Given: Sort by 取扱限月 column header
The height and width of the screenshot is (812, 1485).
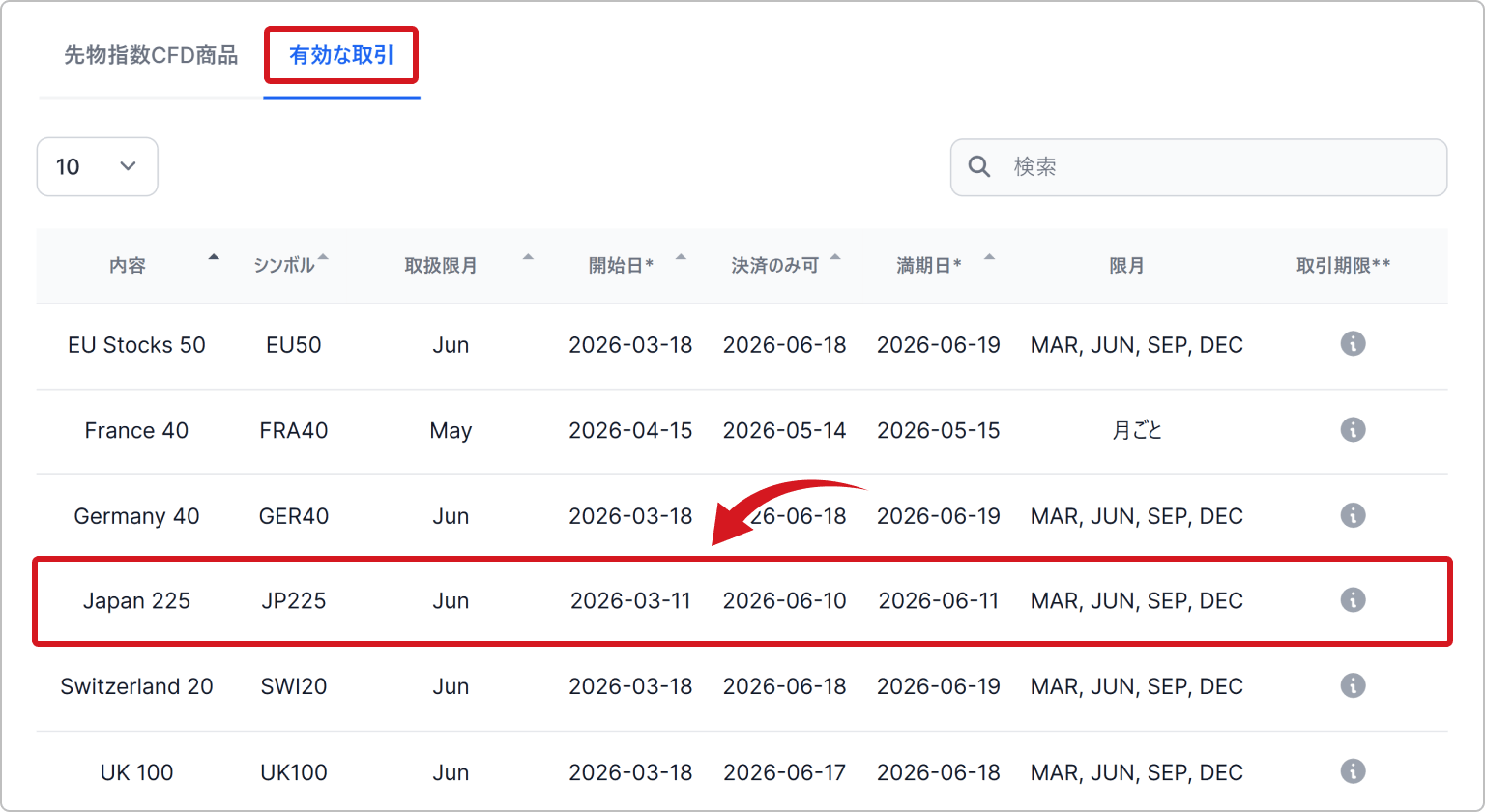Looking at the screenshot, I should 441,266.
